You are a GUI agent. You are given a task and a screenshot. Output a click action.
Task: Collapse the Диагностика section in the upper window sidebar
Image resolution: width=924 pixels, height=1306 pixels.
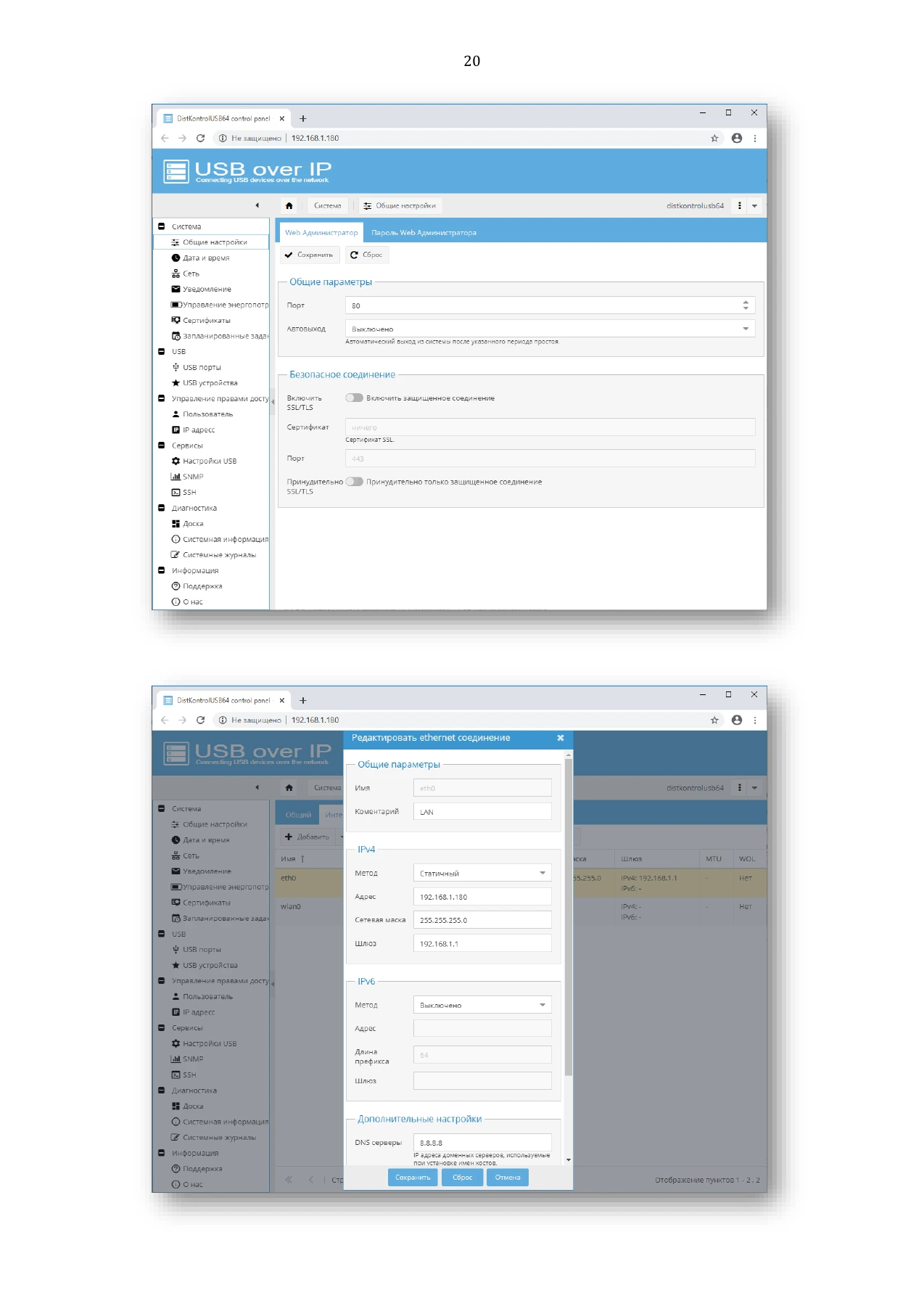click(162, 508)
